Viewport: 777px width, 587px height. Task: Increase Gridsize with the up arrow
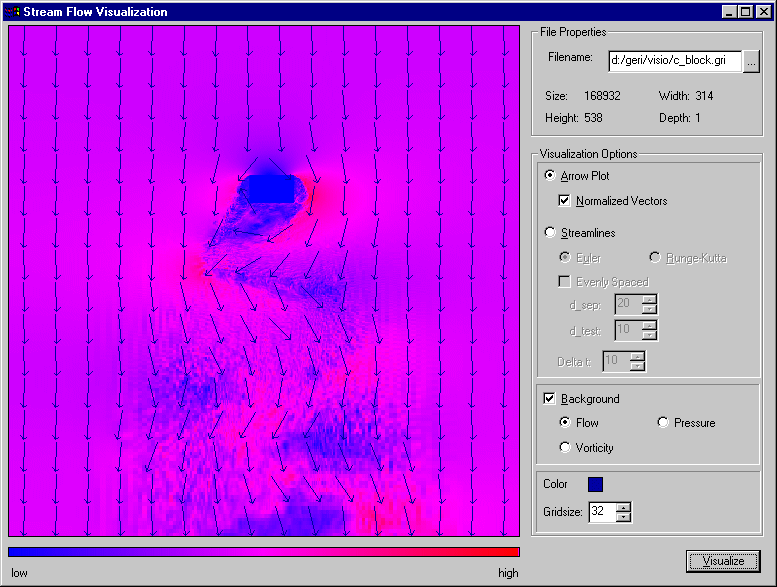(624, 507)
